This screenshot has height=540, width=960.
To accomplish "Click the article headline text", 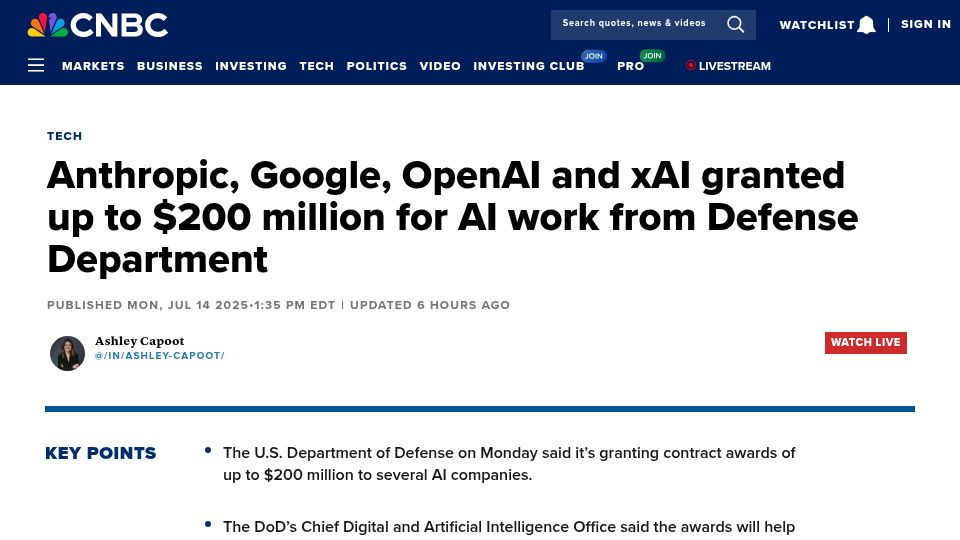I will pos(452,217).
